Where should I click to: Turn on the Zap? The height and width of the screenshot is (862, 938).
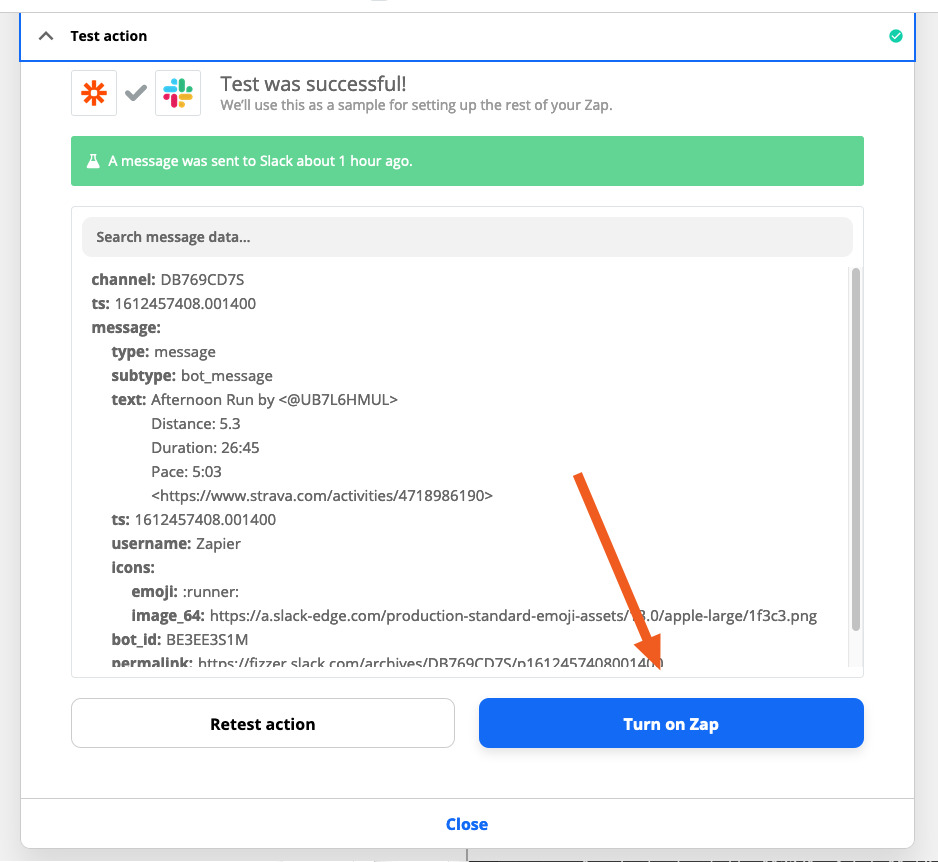671,723
